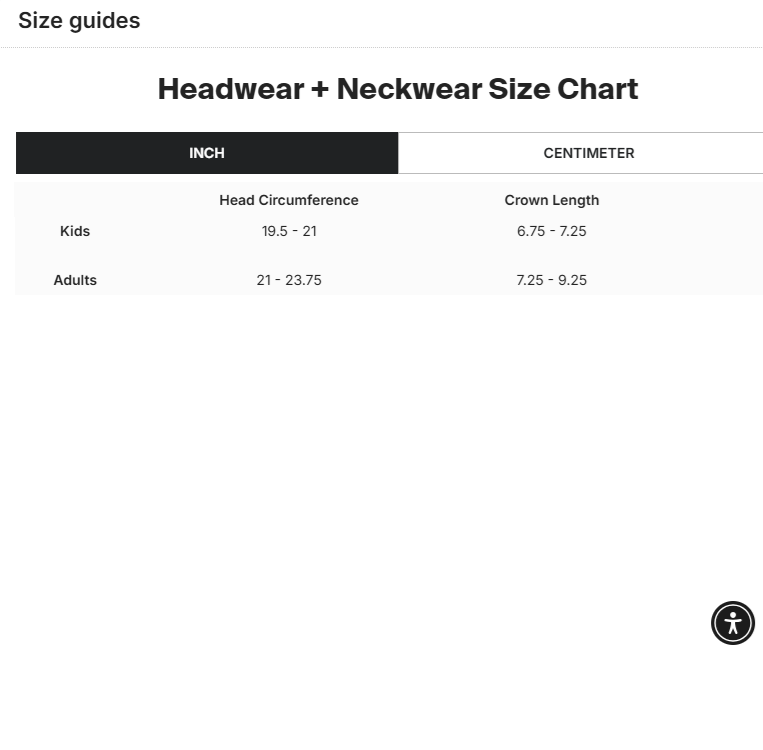Image resolution: width=763 pixels, height=750 pixels.
Task: Click the dotted divider below Size guides
Action: coord(381,47)
